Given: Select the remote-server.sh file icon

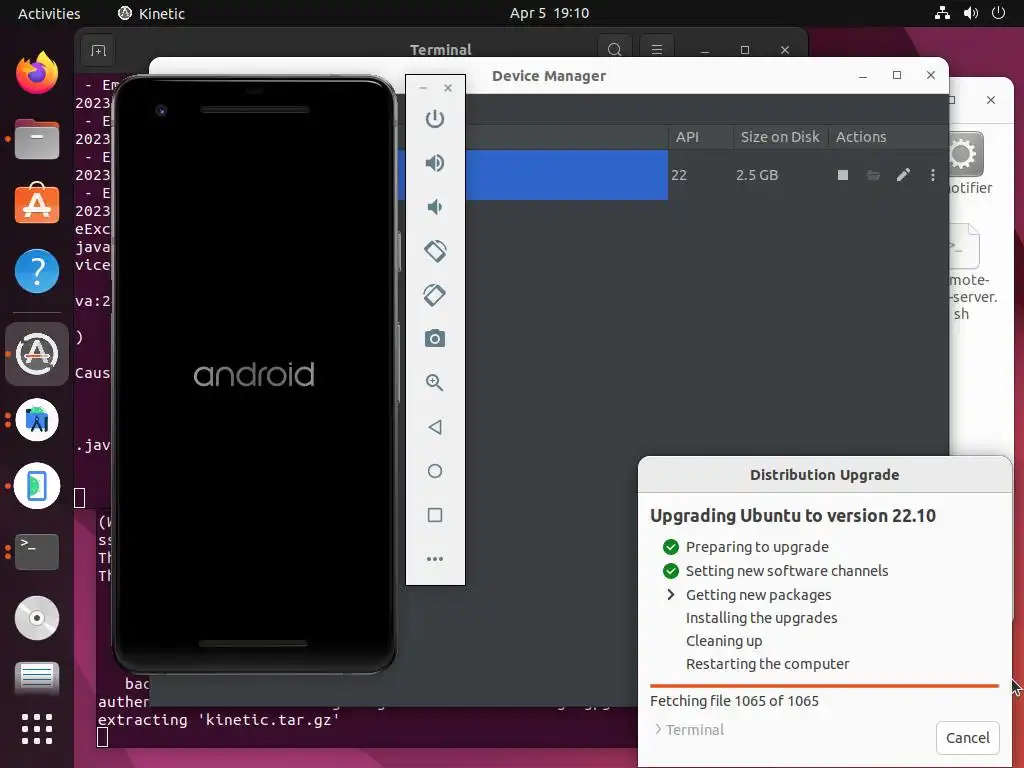Looking at the screenshot, I should point(965,247).
